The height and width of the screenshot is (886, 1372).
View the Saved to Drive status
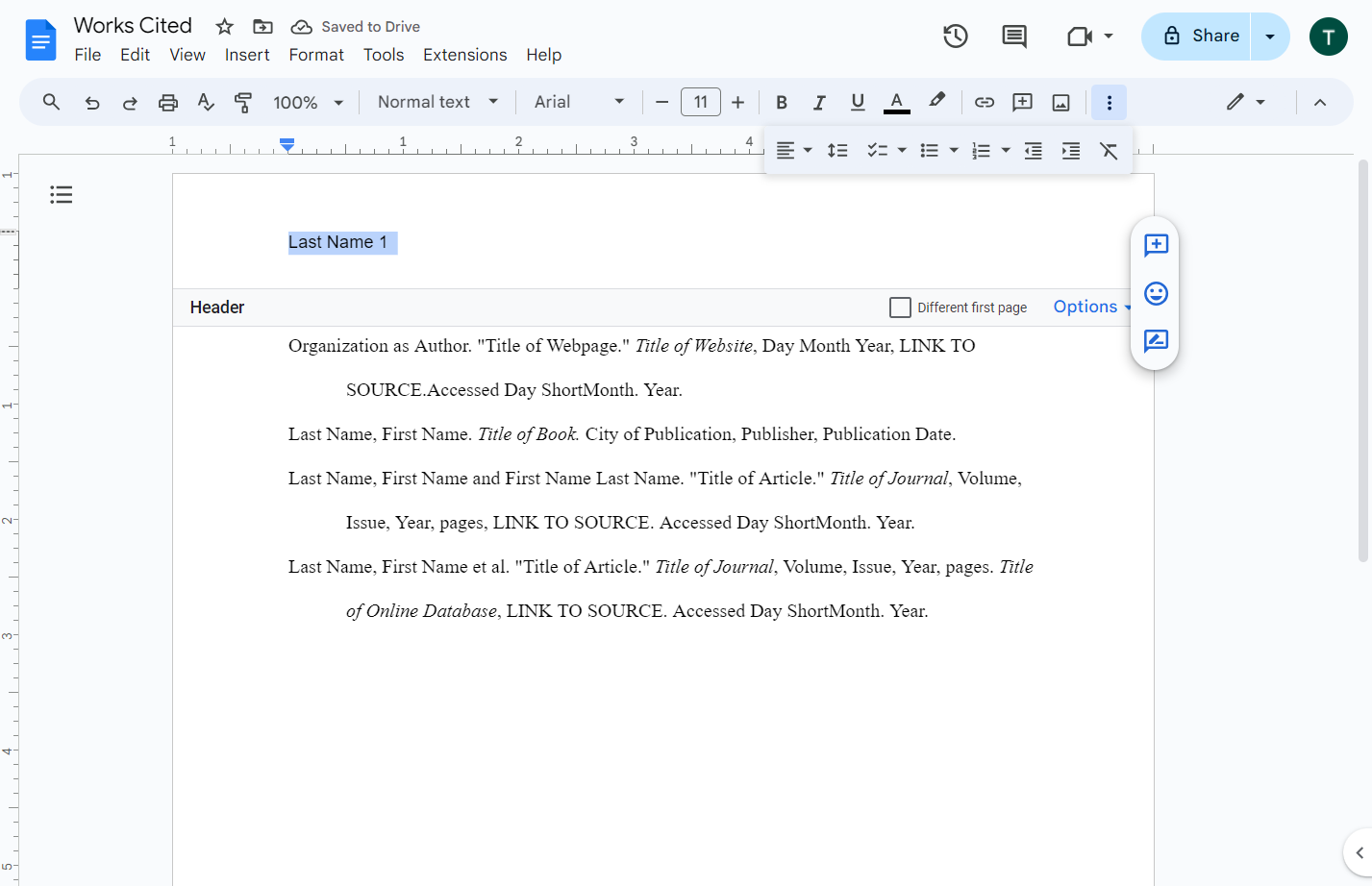point(356,27)
